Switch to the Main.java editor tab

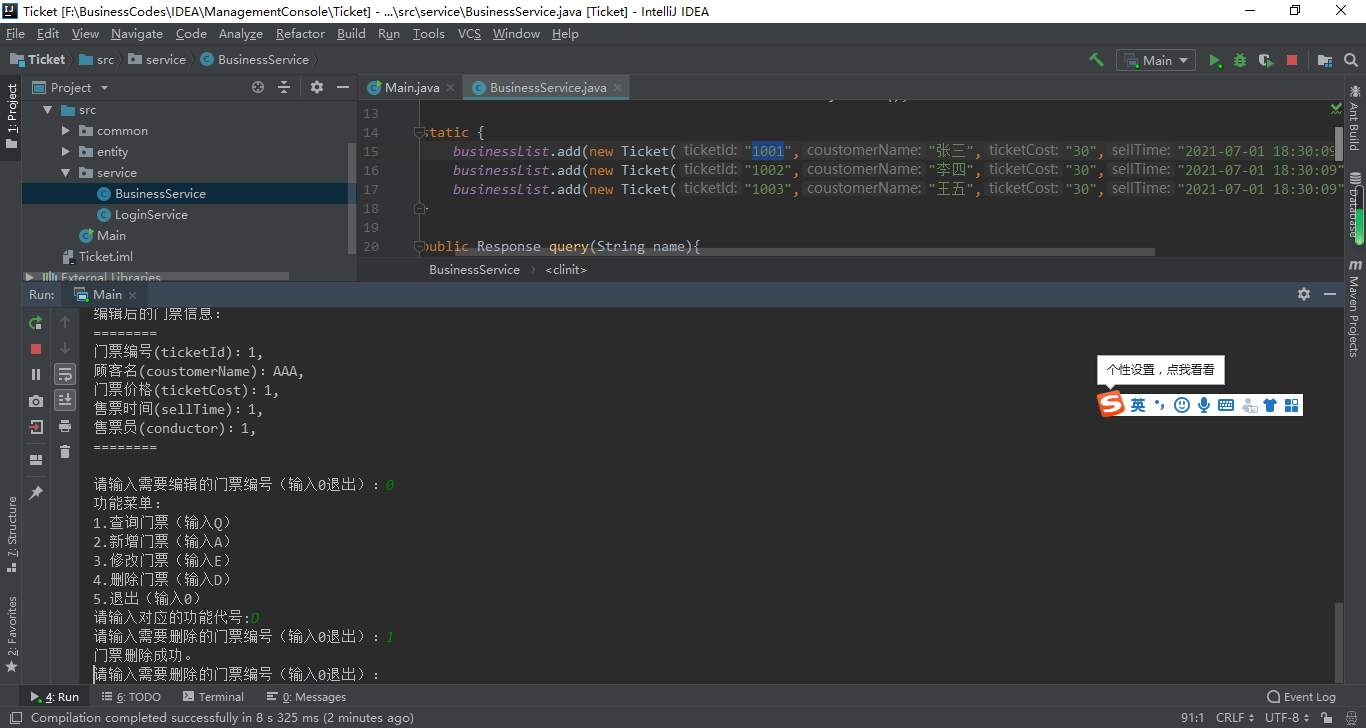coord(410,87)
